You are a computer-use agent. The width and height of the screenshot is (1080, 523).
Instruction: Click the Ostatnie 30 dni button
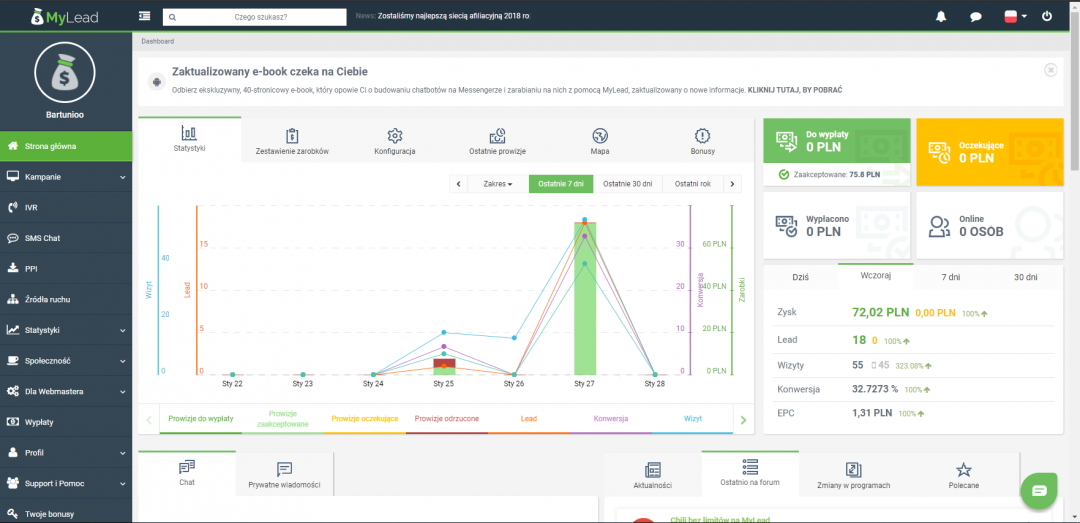coord(629,184)
